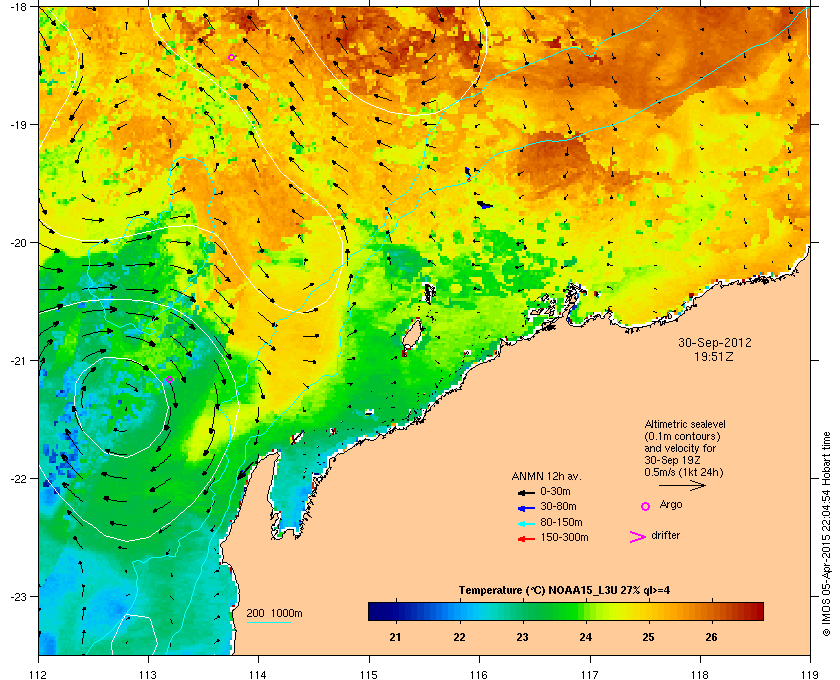Image resolution: width=840 pixels, height=680 pixels.
Task: Click the longitude axis label '118'
Action: 700,675
